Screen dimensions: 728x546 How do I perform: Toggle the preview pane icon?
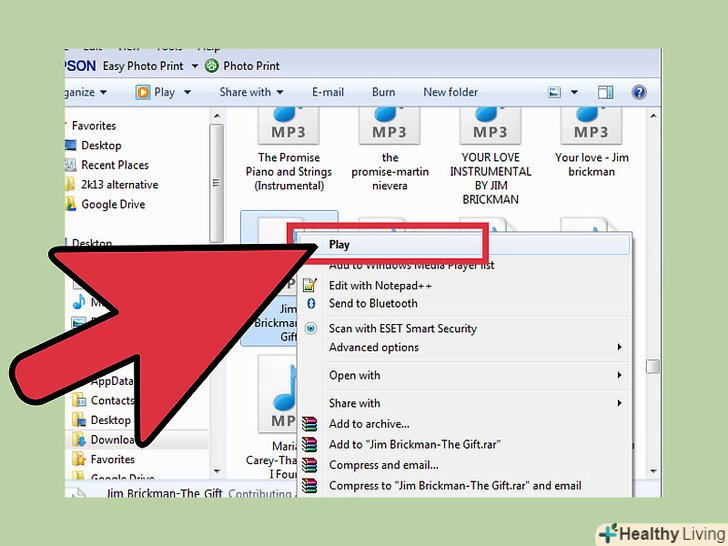(605, 92)
